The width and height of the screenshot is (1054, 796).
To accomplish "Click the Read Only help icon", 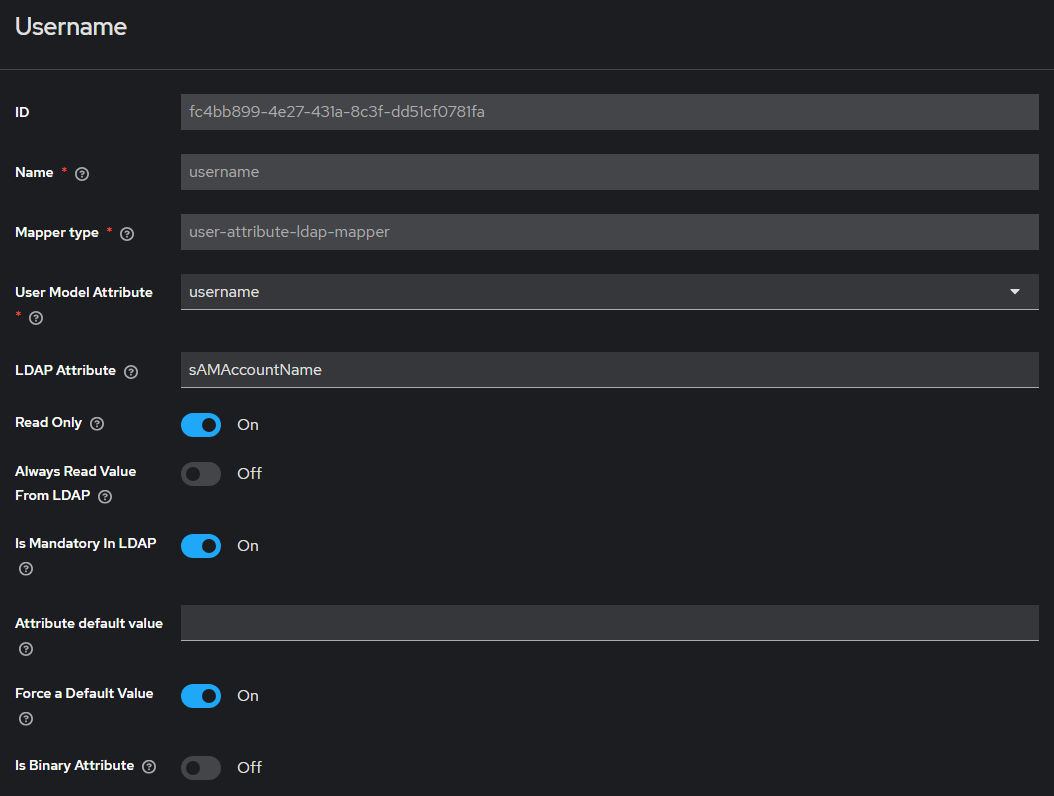I will 97,424.
